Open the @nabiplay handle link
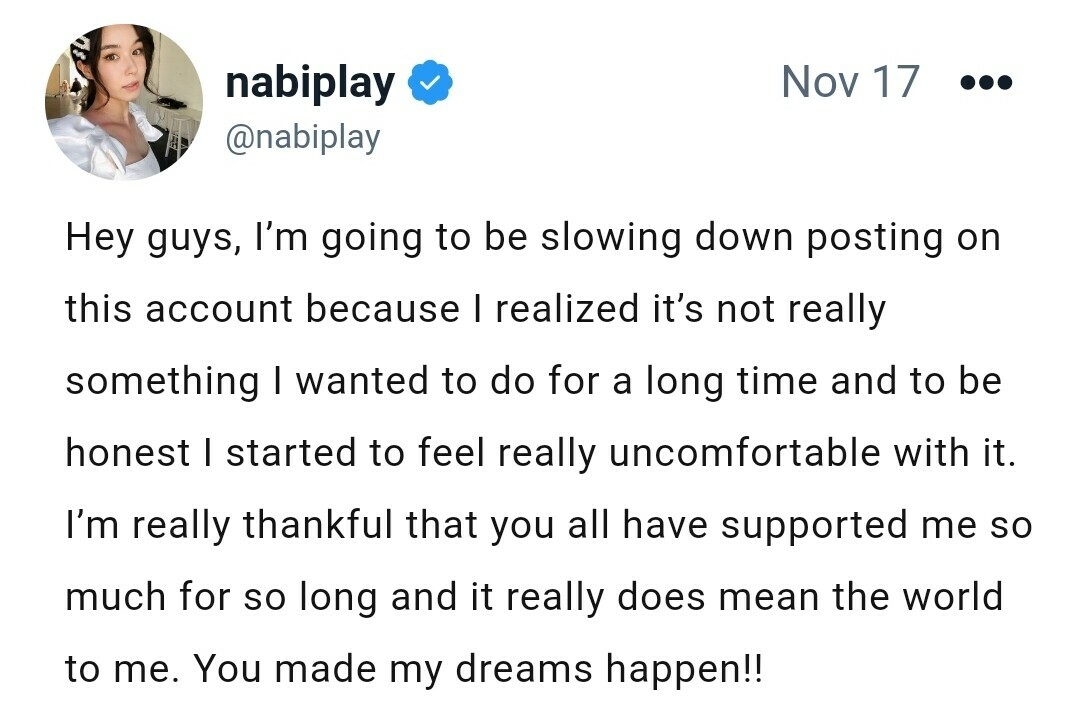 click(303, 137)
